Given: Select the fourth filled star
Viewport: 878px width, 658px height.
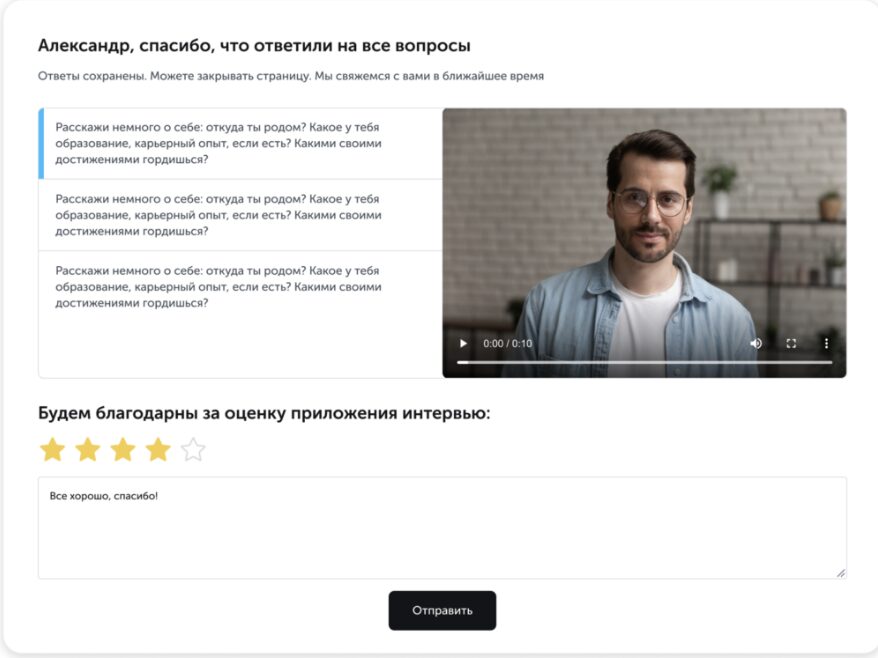Looking at the screenshot, I should click(158, 450).
